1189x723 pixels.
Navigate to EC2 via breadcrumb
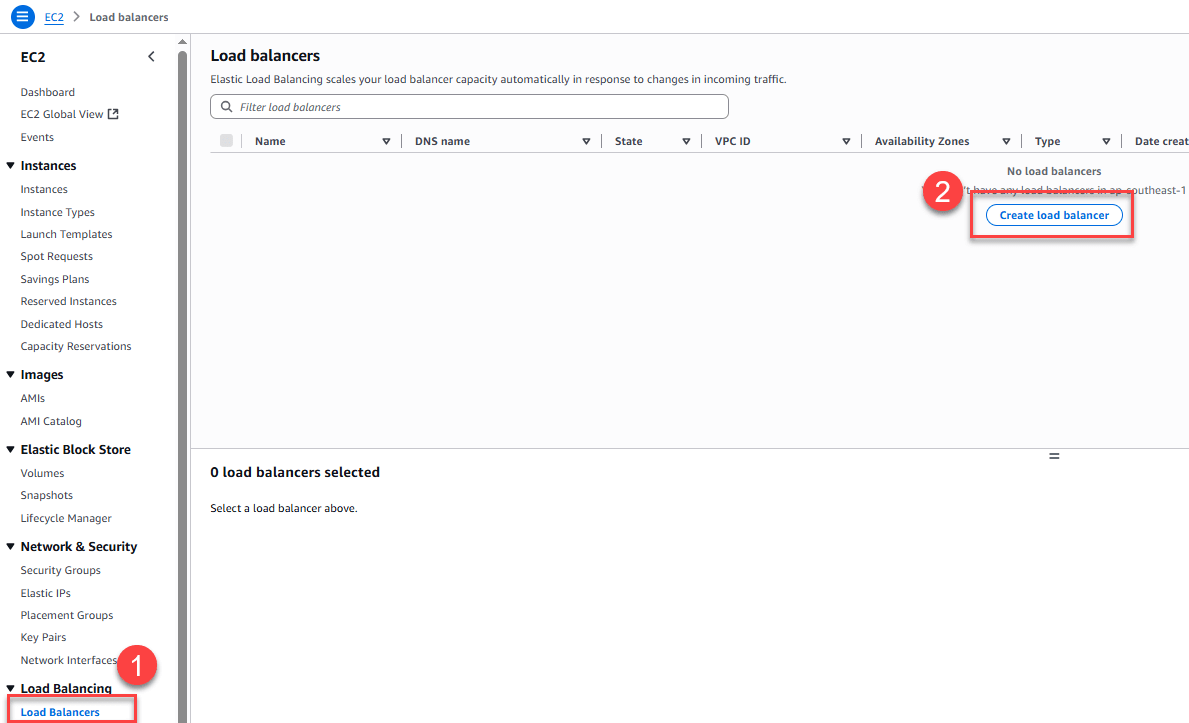point(53,17)
